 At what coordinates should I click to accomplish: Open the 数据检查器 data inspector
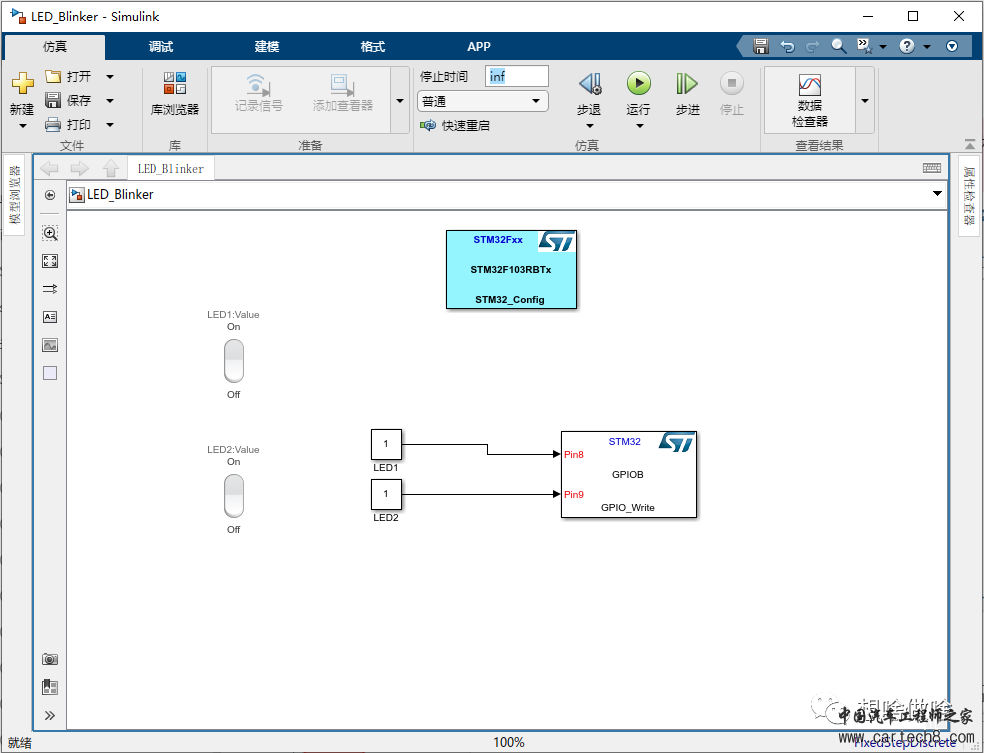[810, 100]
